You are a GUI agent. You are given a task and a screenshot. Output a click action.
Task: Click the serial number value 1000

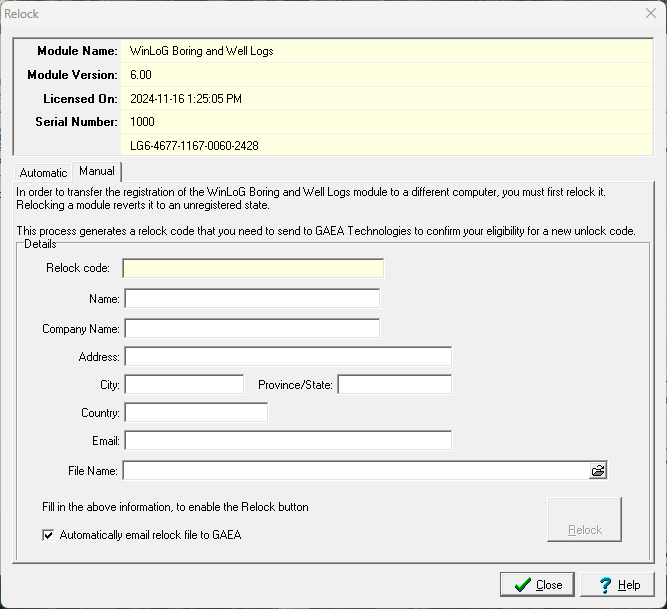click(x=142, y=122)
